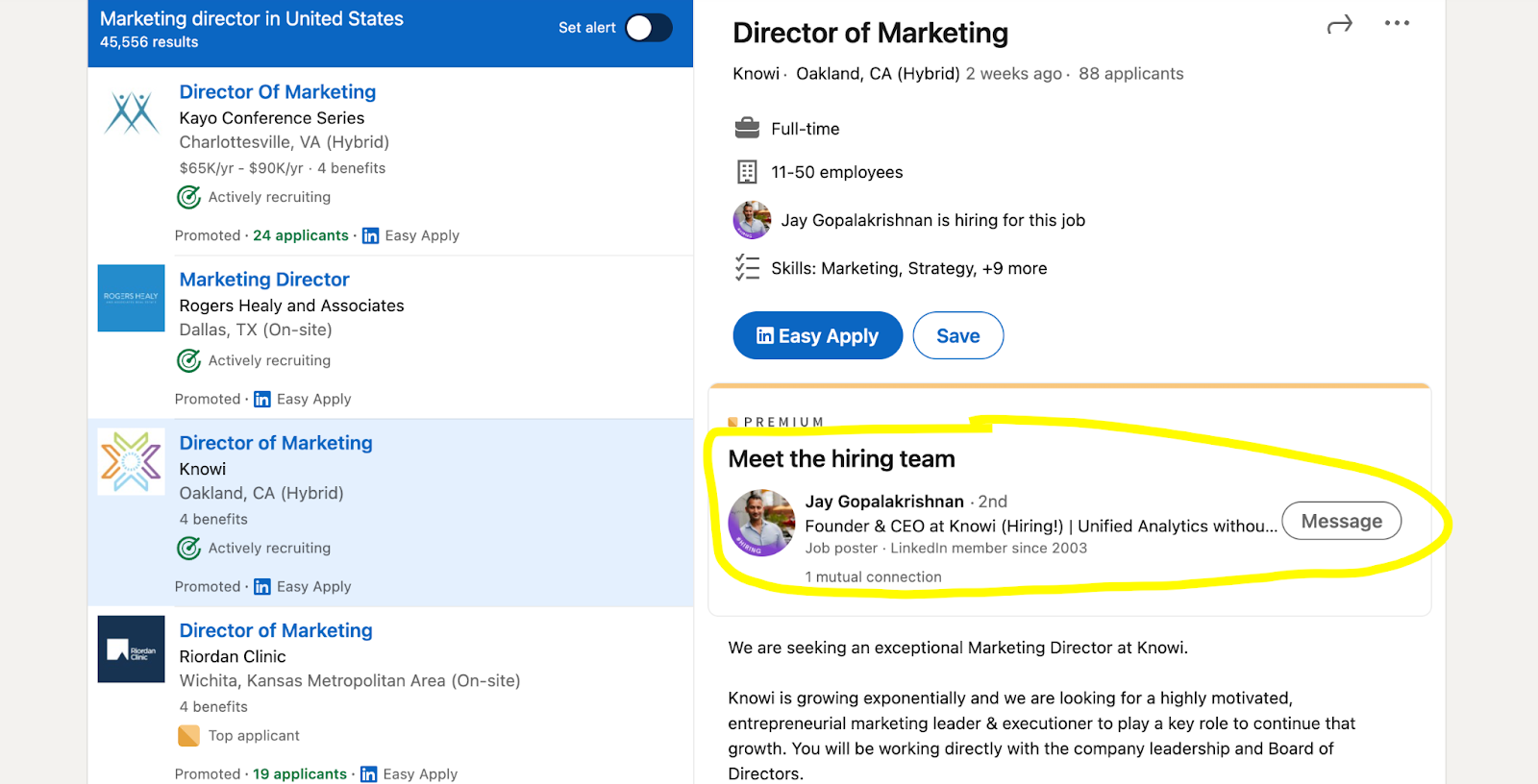Click the Knowi company name in job header
The width and height of the screenshot is (1538, 784).
[x=757, y=74]
